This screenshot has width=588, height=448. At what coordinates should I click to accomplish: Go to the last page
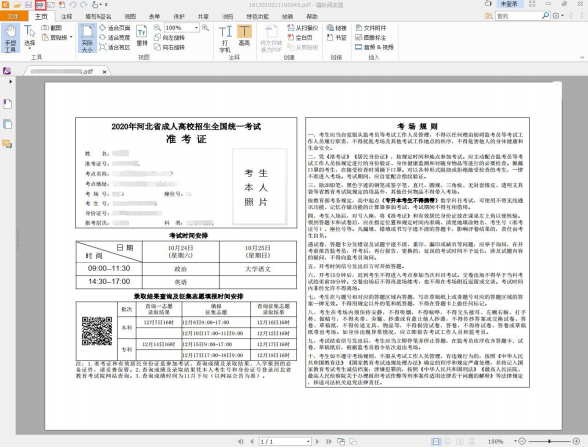[x=329, y=442]
